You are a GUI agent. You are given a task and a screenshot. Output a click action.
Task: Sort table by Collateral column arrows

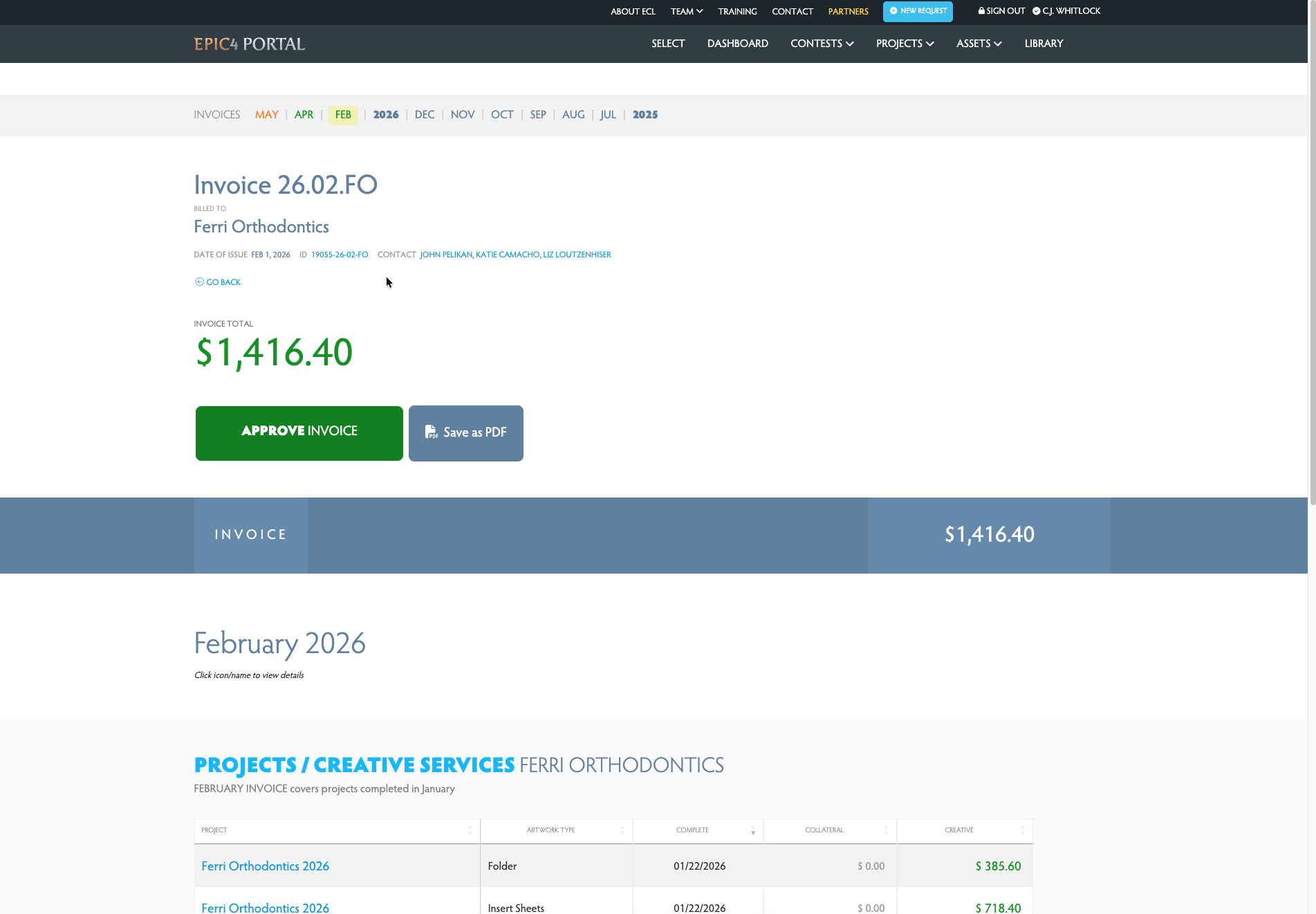coord(886,830)
